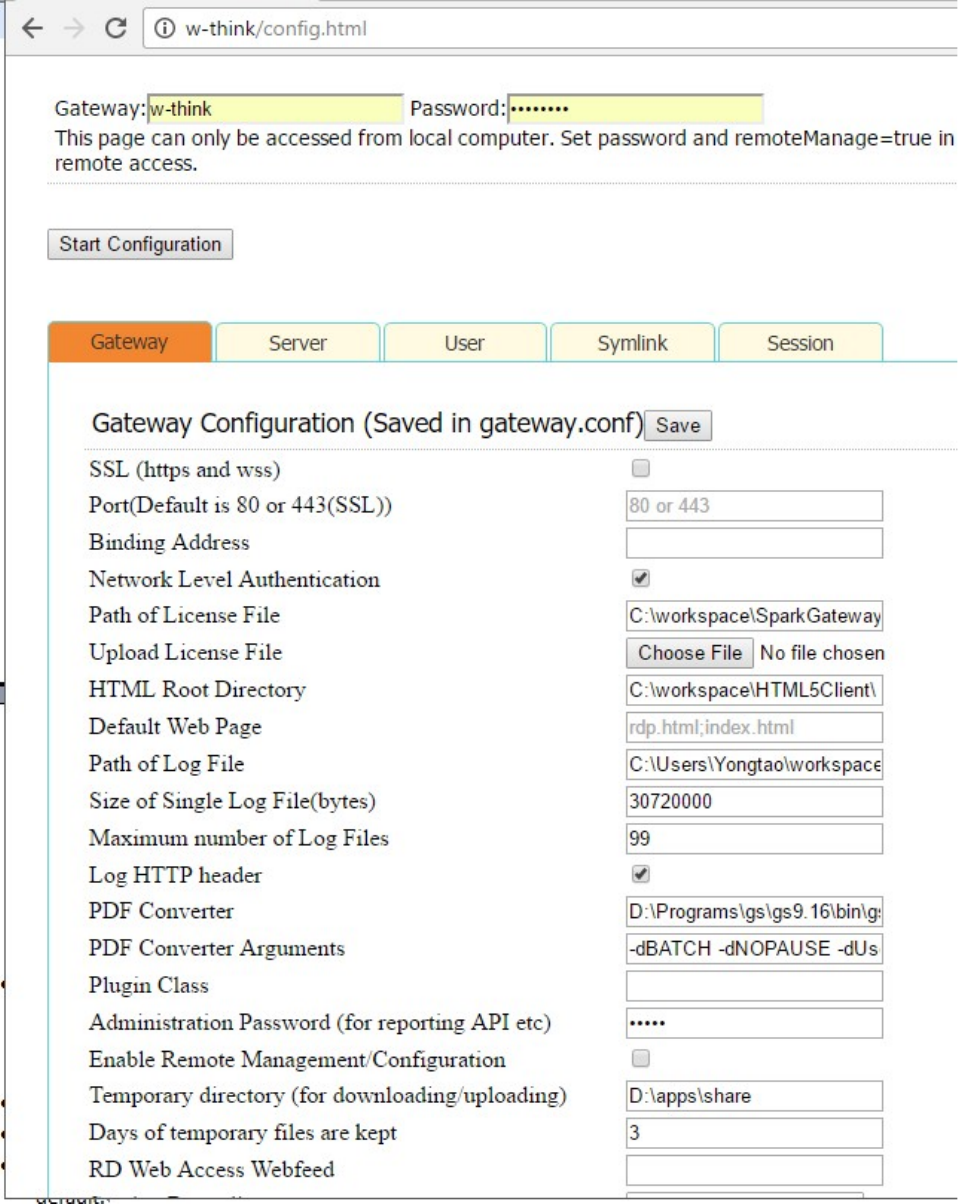Go to the Session tab
This screenshot has height=1204, width=958.
click(800, 343)
